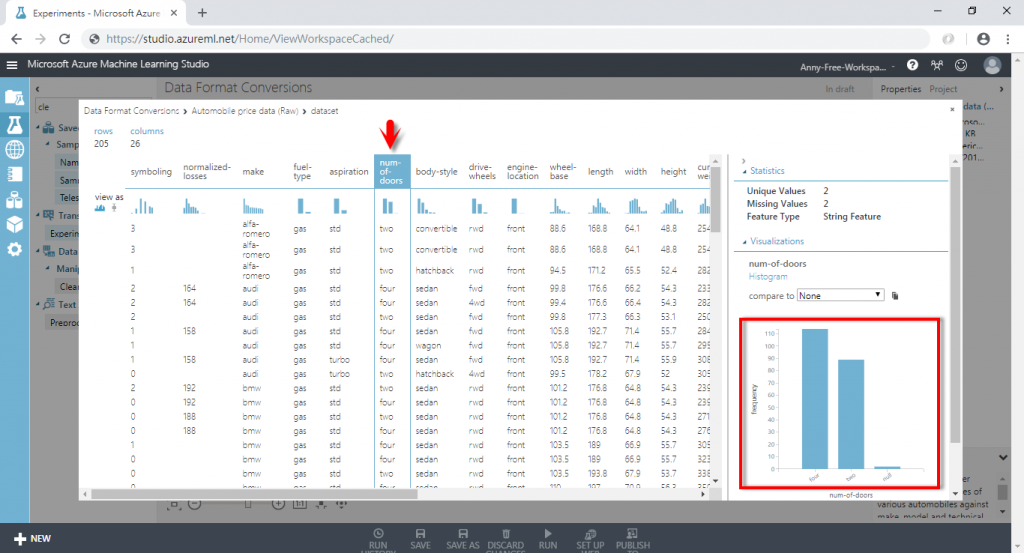Collapse the dataset details side panel arrow

pos(743,161)
